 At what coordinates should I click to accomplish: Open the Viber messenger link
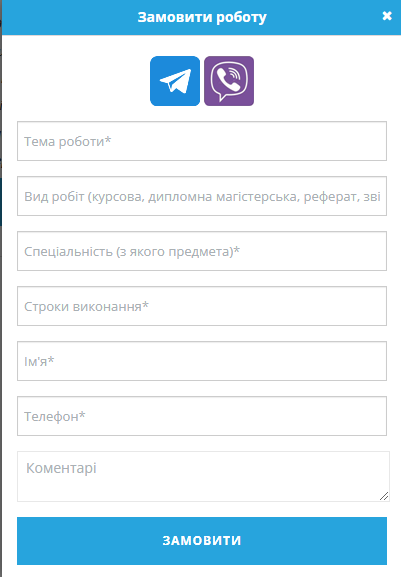tap(229, 81)
